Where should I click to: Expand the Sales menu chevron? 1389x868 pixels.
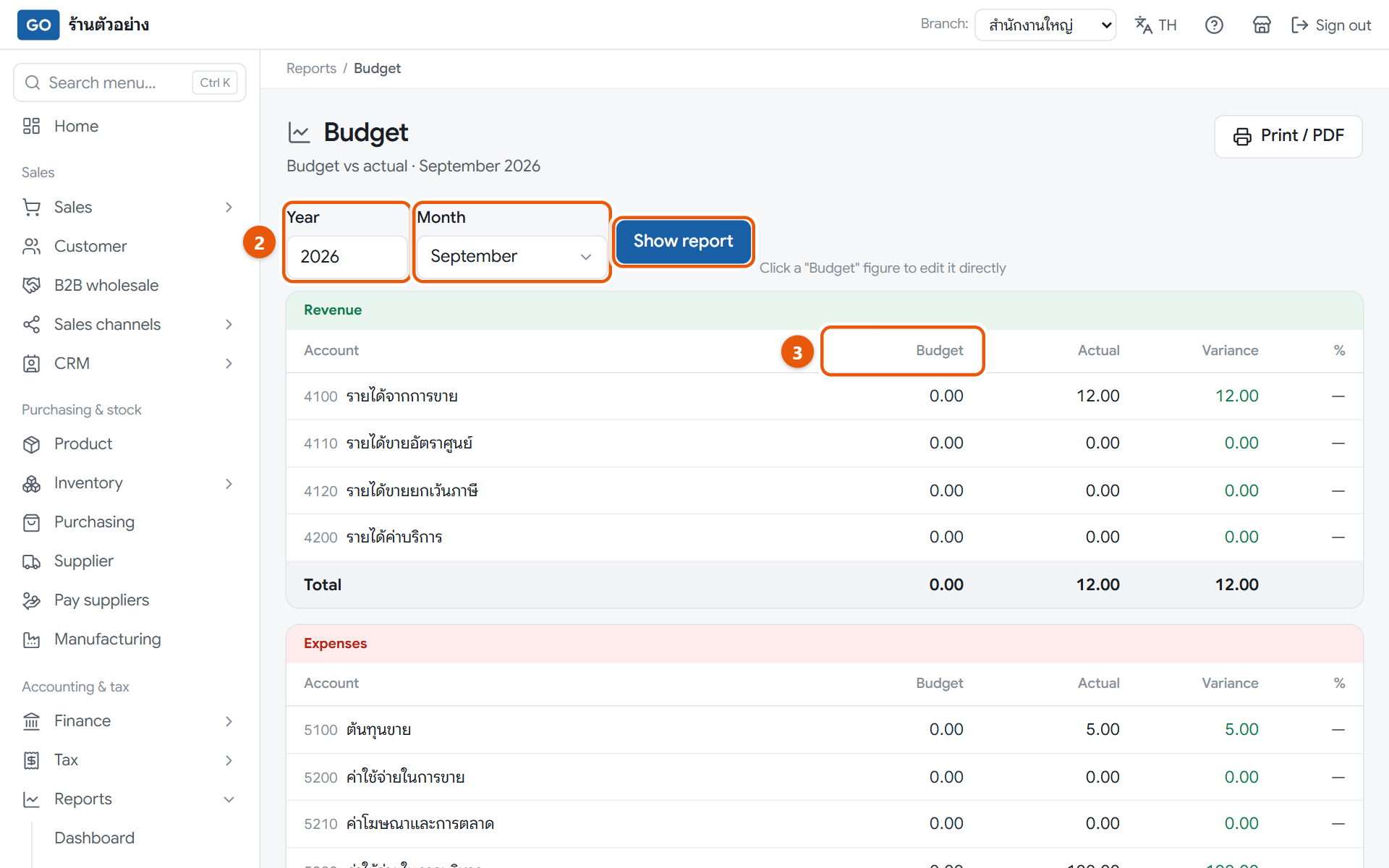tap(229, 208)
